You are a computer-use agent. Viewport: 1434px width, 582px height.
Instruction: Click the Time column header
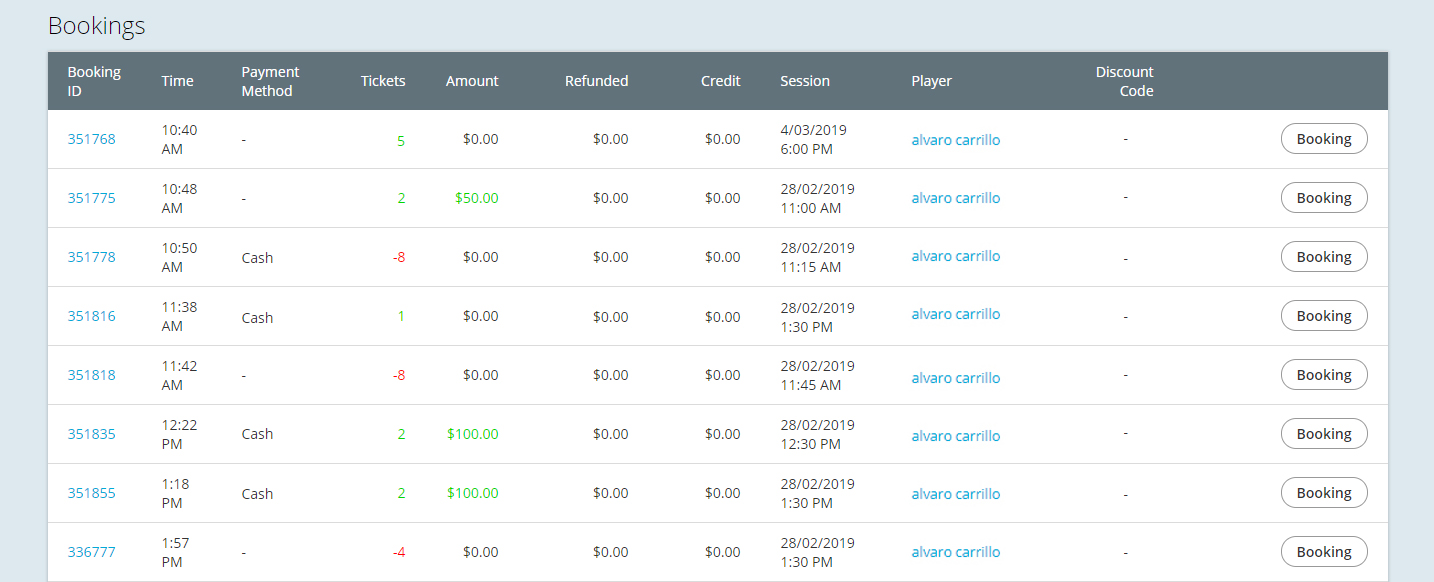click(177, 81)
